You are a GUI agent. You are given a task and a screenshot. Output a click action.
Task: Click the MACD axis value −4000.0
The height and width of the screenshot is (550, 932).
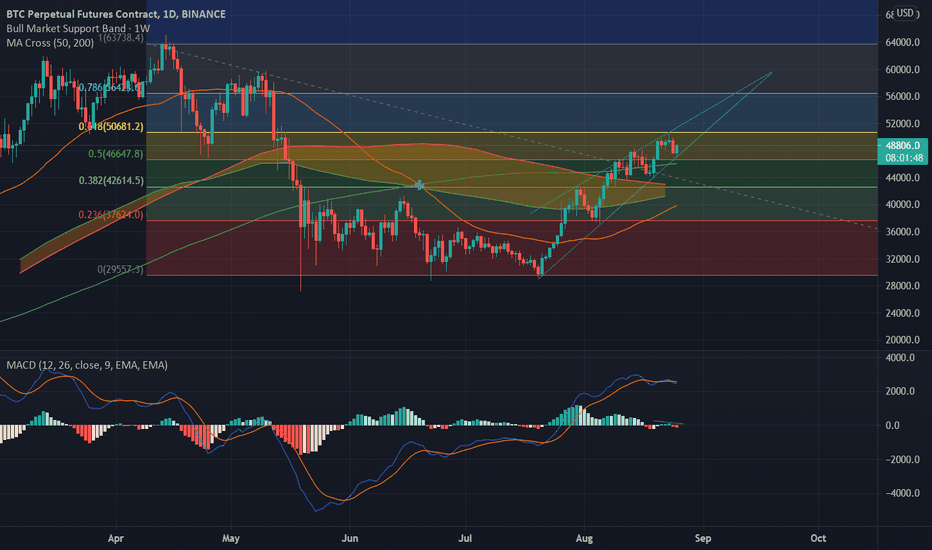(902, 494)
